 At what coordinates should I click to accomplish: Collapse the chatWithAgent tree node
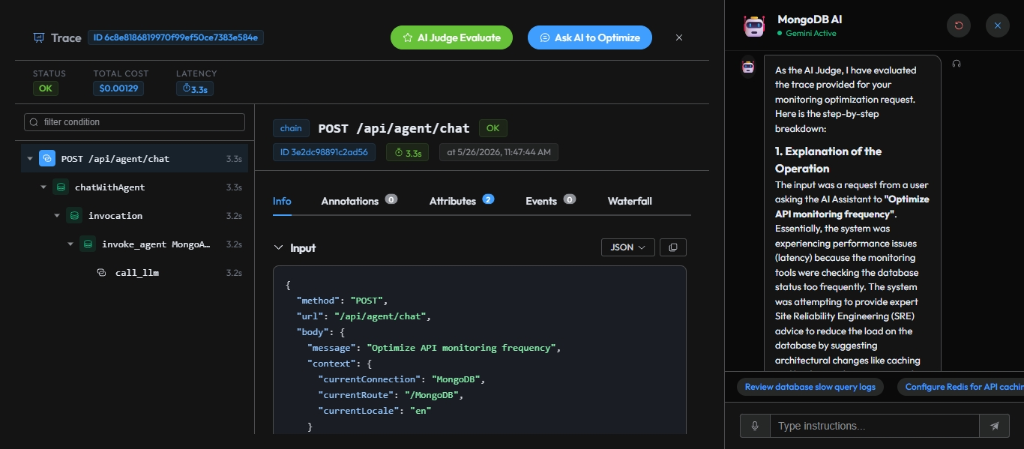click(44, 187)
